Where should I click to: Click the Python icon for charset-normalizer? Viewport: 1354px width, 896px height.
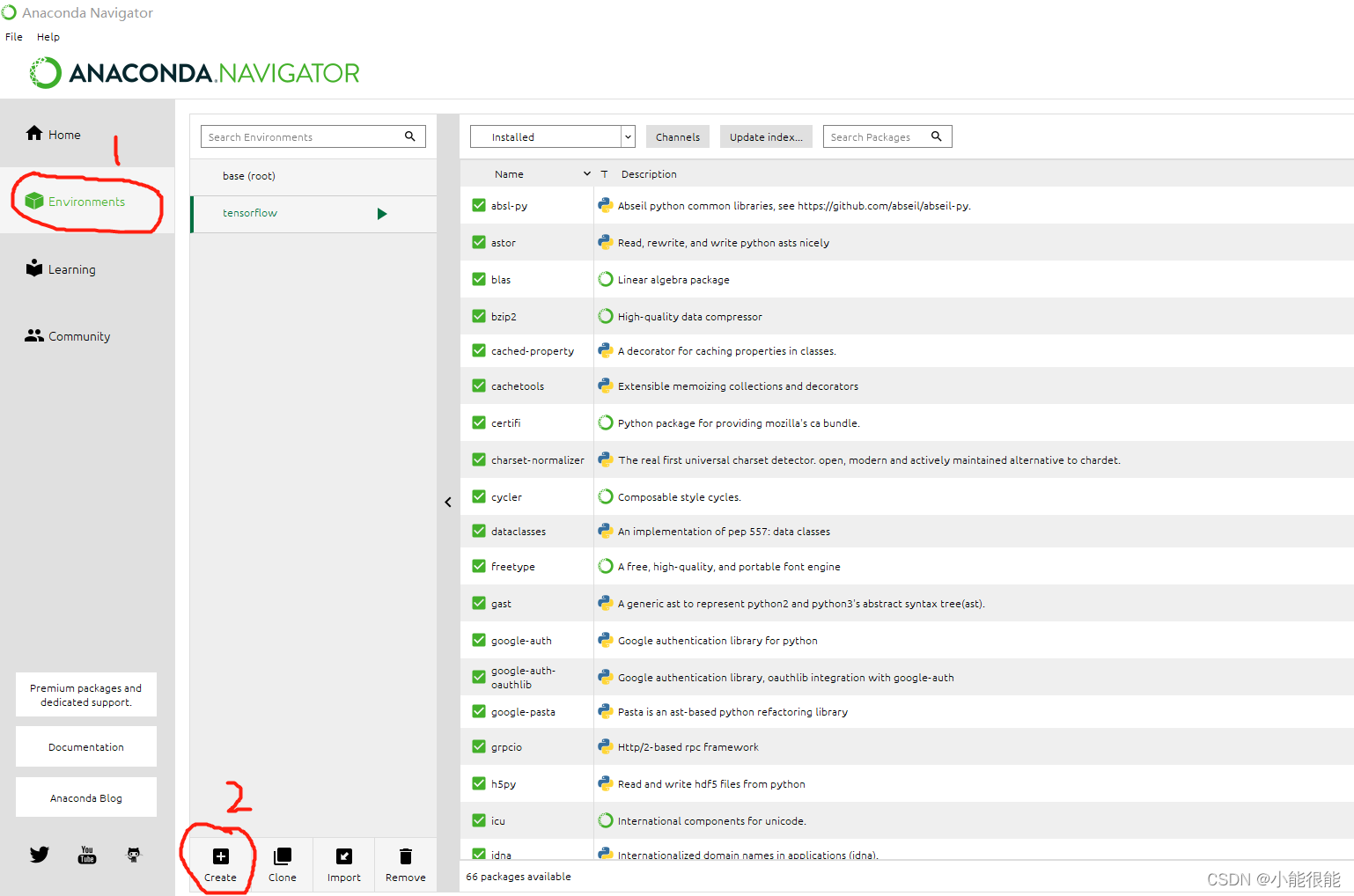click(606, 459)
